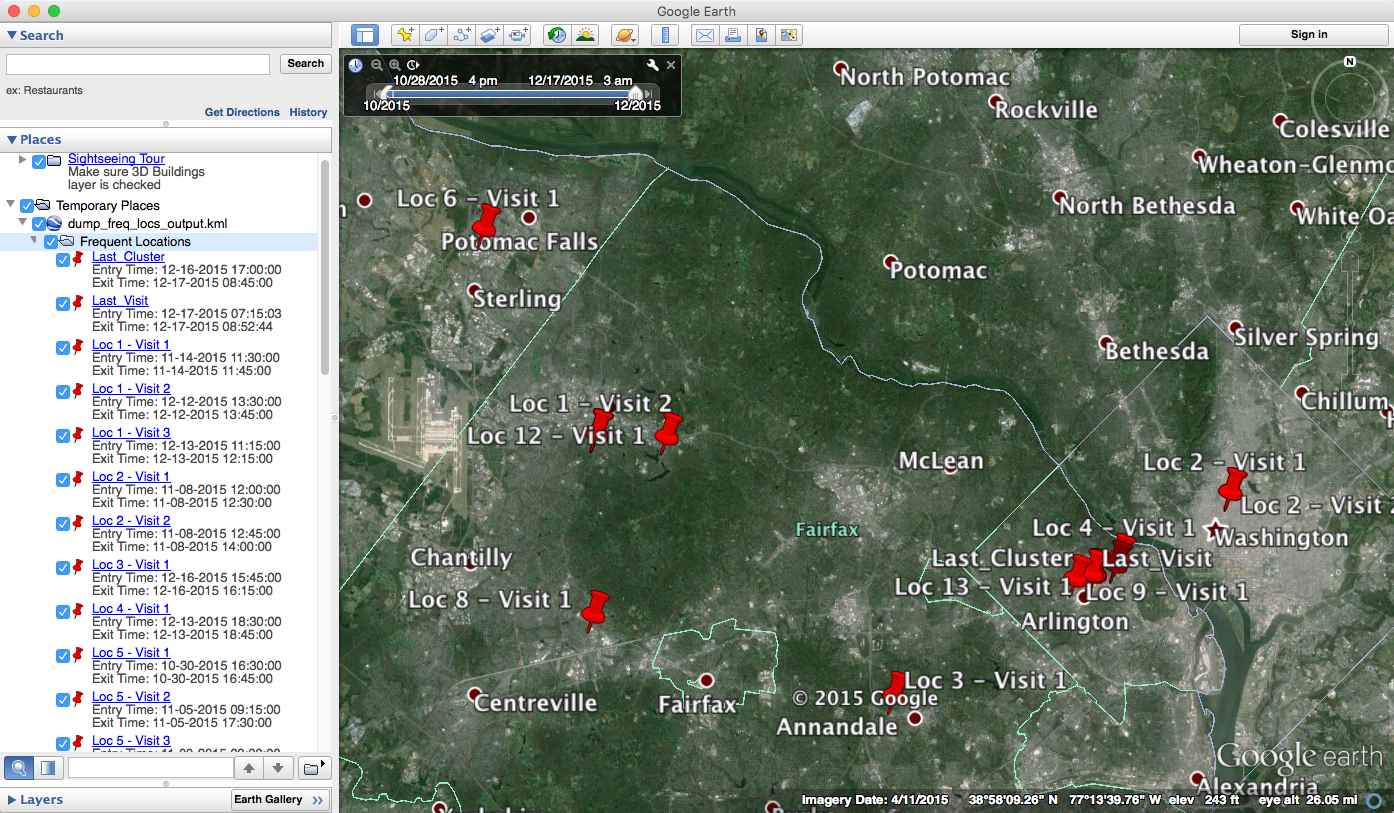Open the Loc 3 - Visit 1 link

tap(131, 565)
